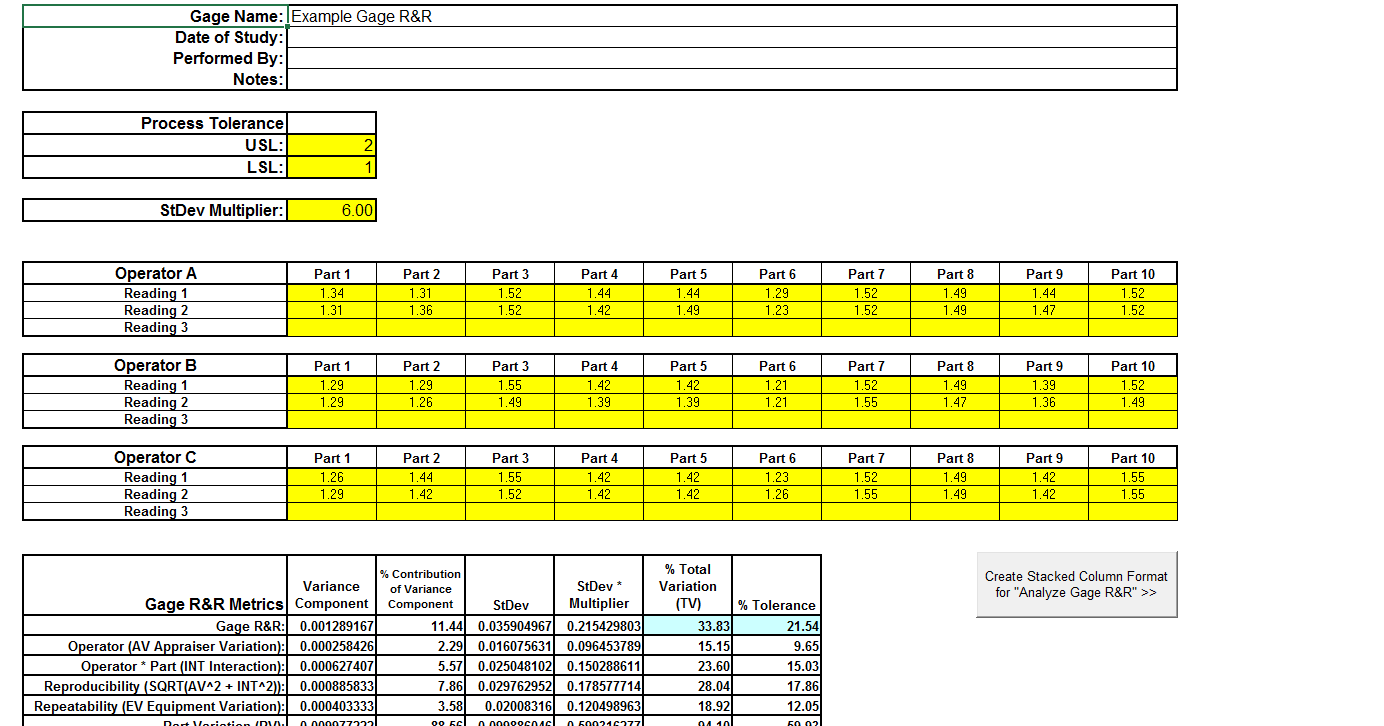This screenshot has width=1384, height=726.
Task: Click Reproducibility % Tolerance value 17.86
Action: [x=777, y=686]
